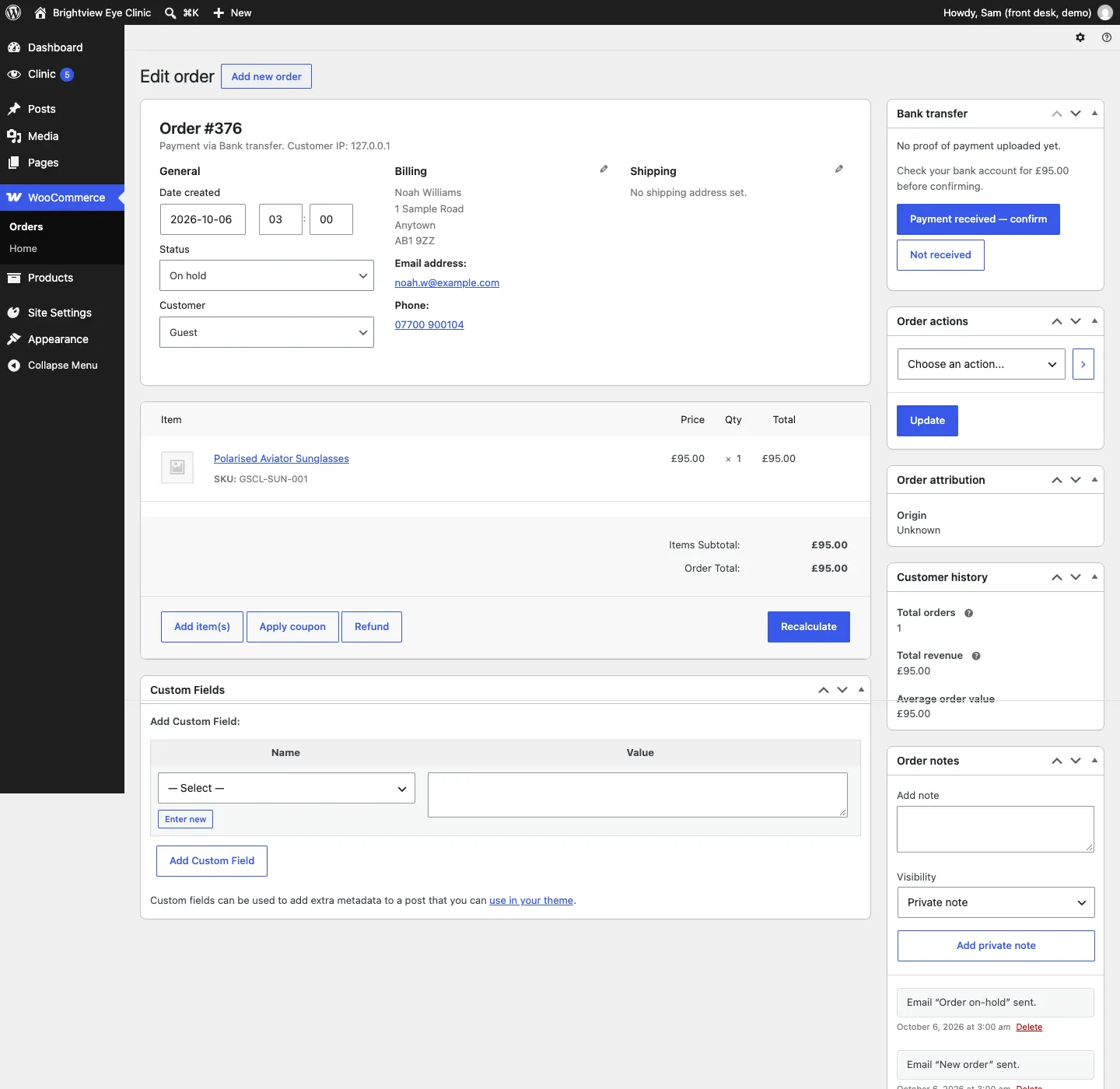Open the help question mark icon

coord(1107,37)
